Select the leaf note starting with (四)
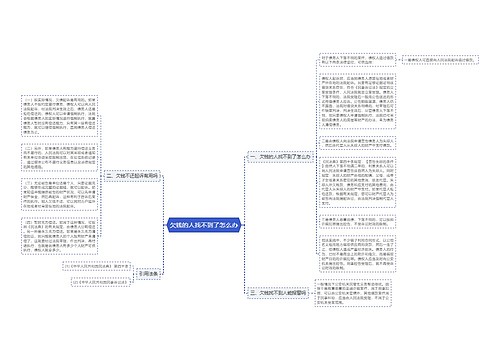This screenshot has width=500, height=360. point(60,236)
